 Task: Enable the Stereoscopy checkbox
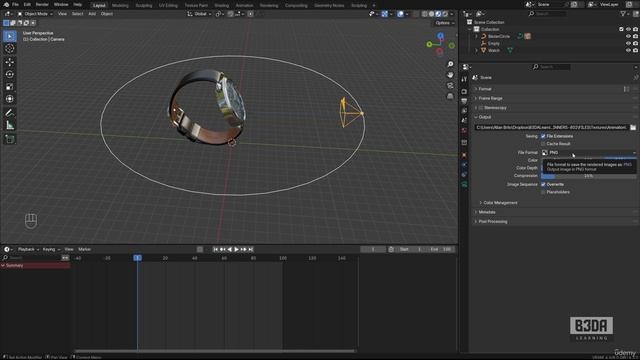coord(481,108)
